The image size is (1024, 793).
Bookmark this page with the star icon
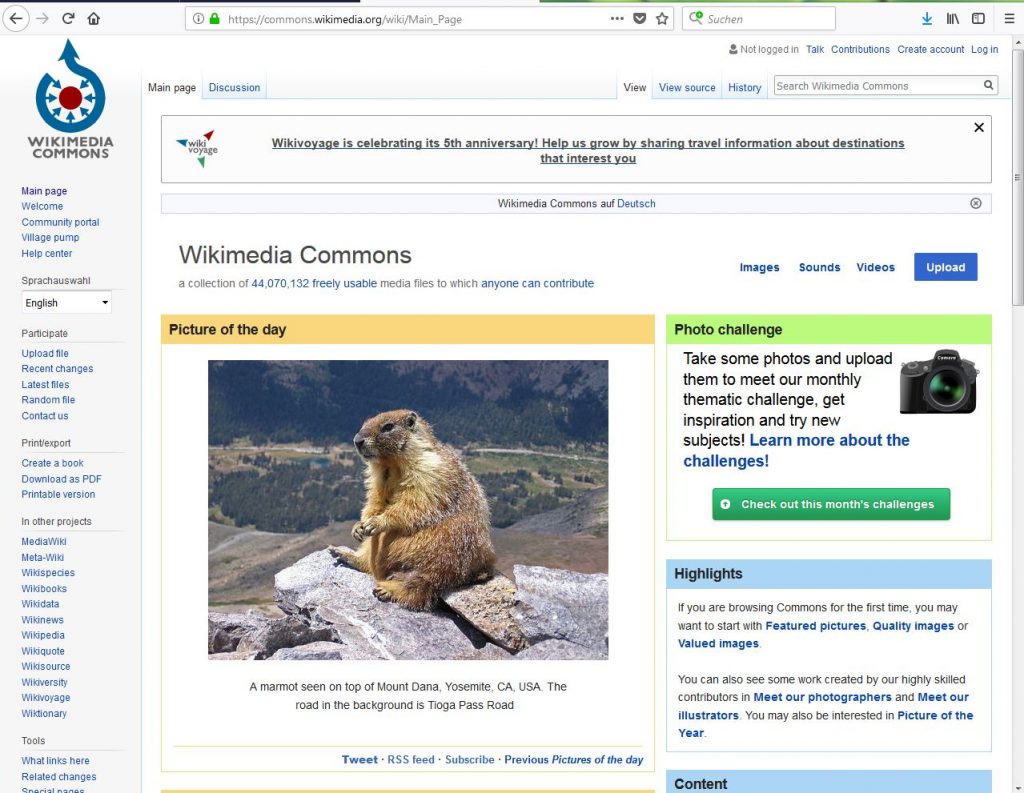click(x=662, y=19)
